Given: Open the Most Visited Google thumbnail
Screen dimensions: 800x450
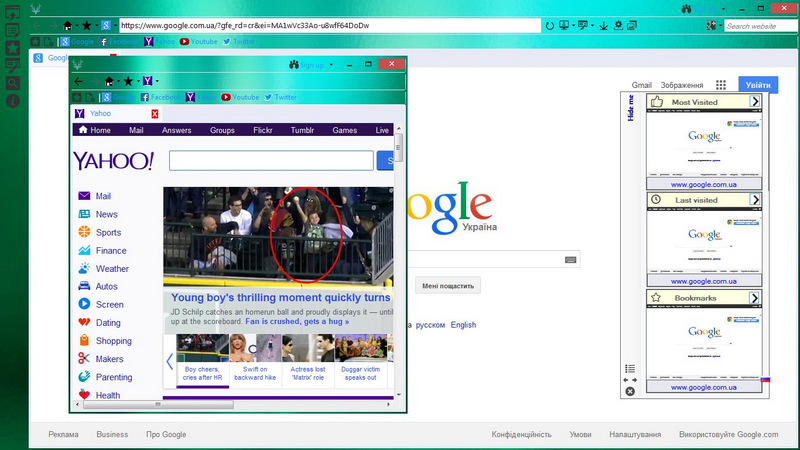Looking at the screenshot, I should tap(704, 143).
